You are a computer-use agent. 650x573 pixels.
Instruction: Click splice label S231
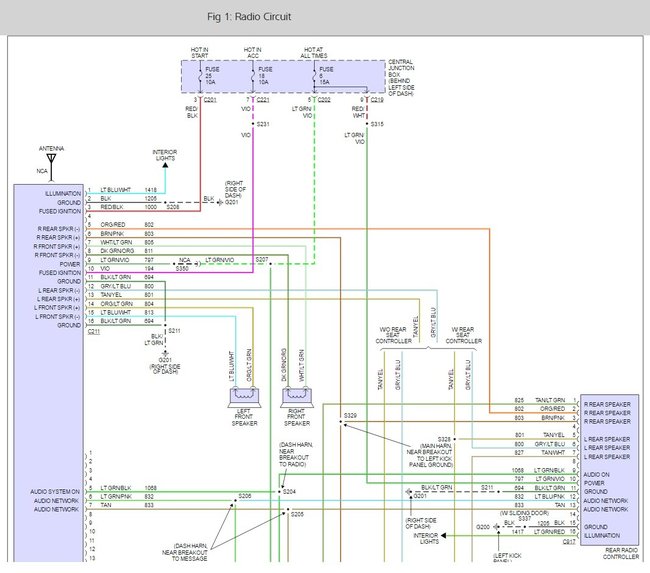pos(263,124)
